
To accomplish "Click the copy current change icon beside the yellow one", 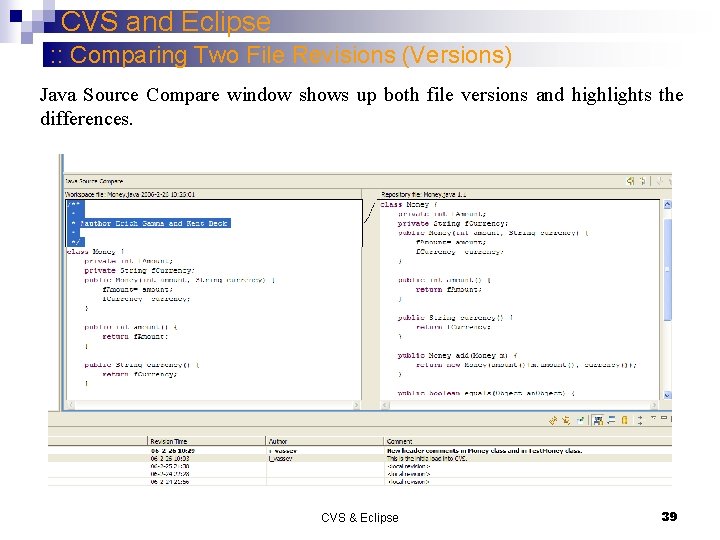I will (642, 181).
